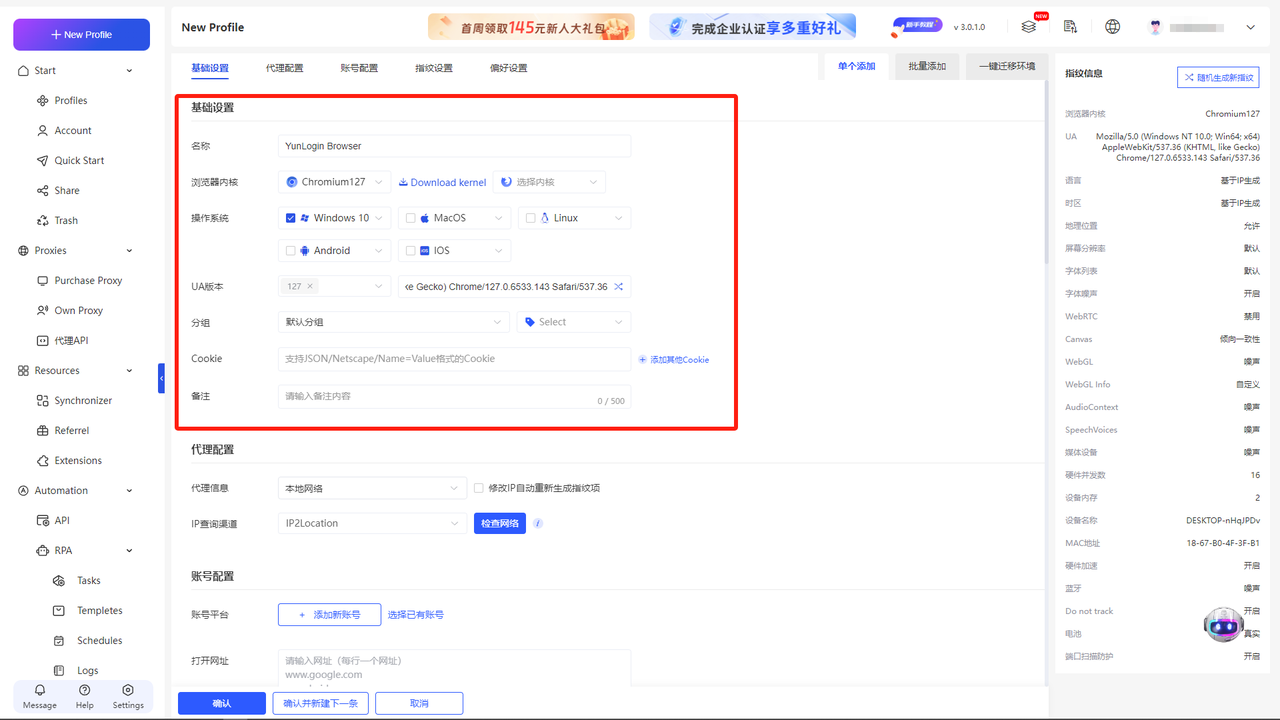Check the MacOS operating system checkbox
This screenshot has width=1280, height=720.
pyautogui.click(x=413, y=217)
